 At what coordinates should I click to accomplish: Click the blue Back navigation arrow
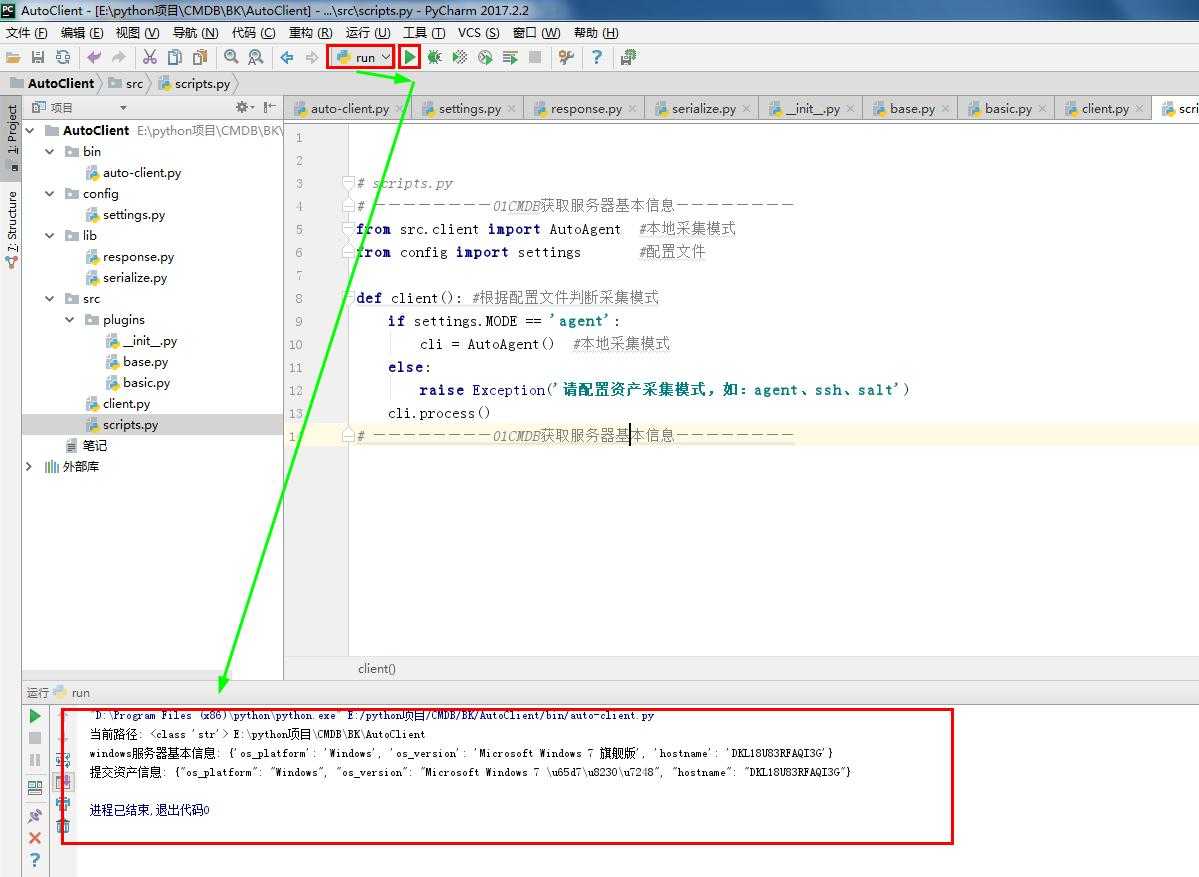[x=287, y=57]
